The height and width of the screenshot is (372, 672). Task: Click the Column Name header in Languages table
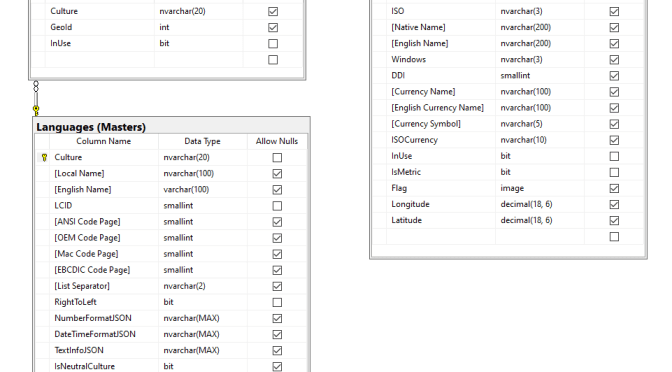point(104,141)
